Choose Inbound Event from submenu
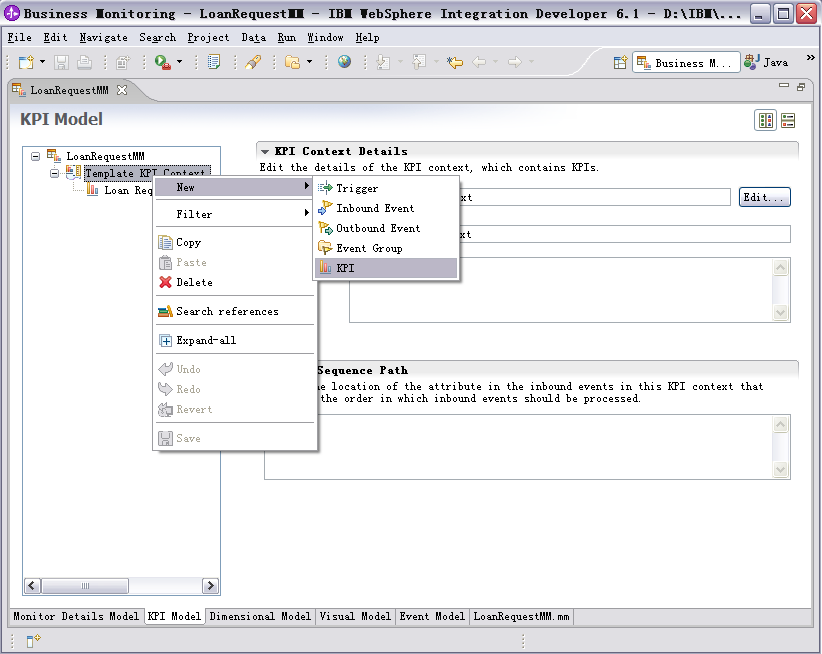This screenshot has width=822, height=654. (x=386, y=208)
